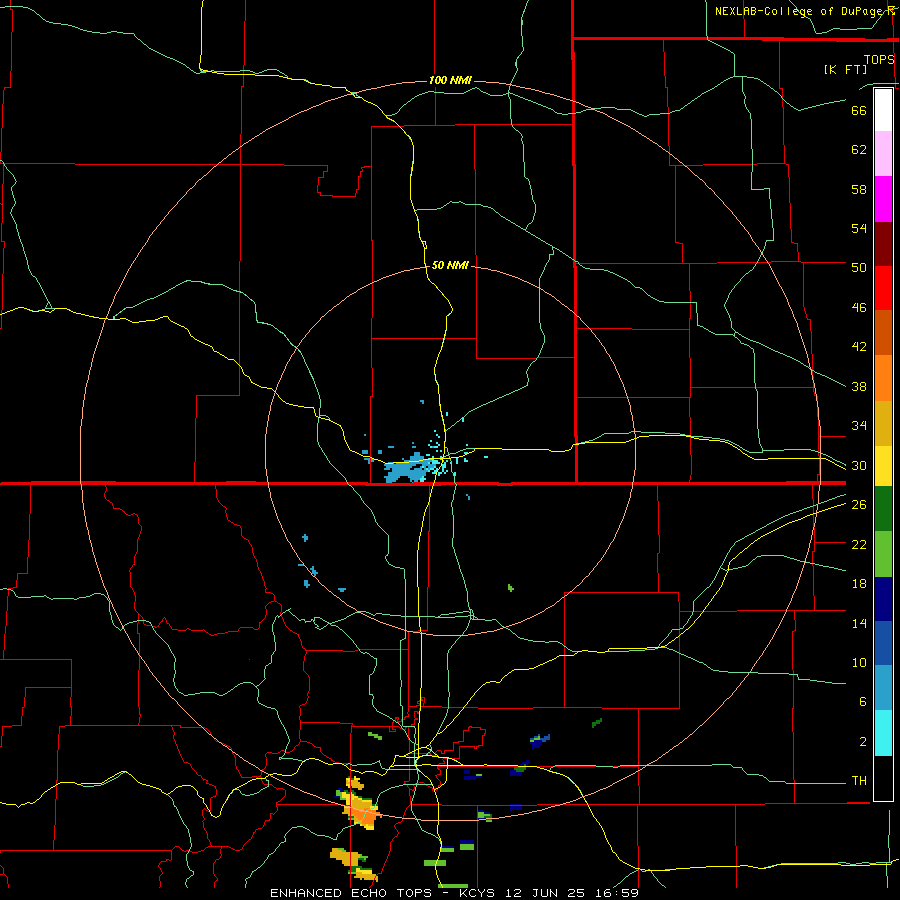The width and height of the screenshot is (900, 900).
Task: Click the "42" legend value
Action: pos(859,347)
